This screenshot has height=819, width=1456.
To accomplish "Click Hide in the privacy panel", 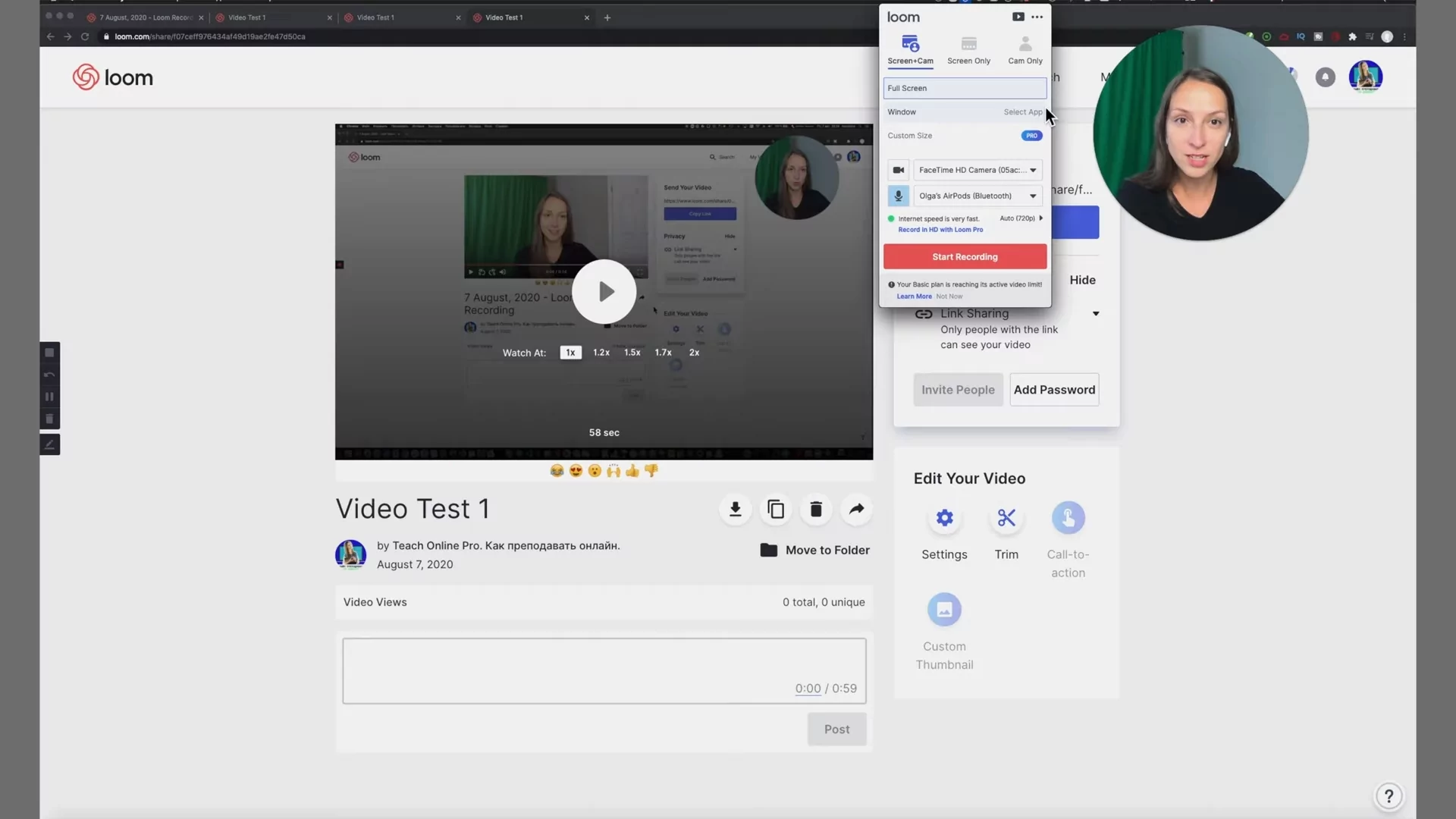I will click(1082, 281).
